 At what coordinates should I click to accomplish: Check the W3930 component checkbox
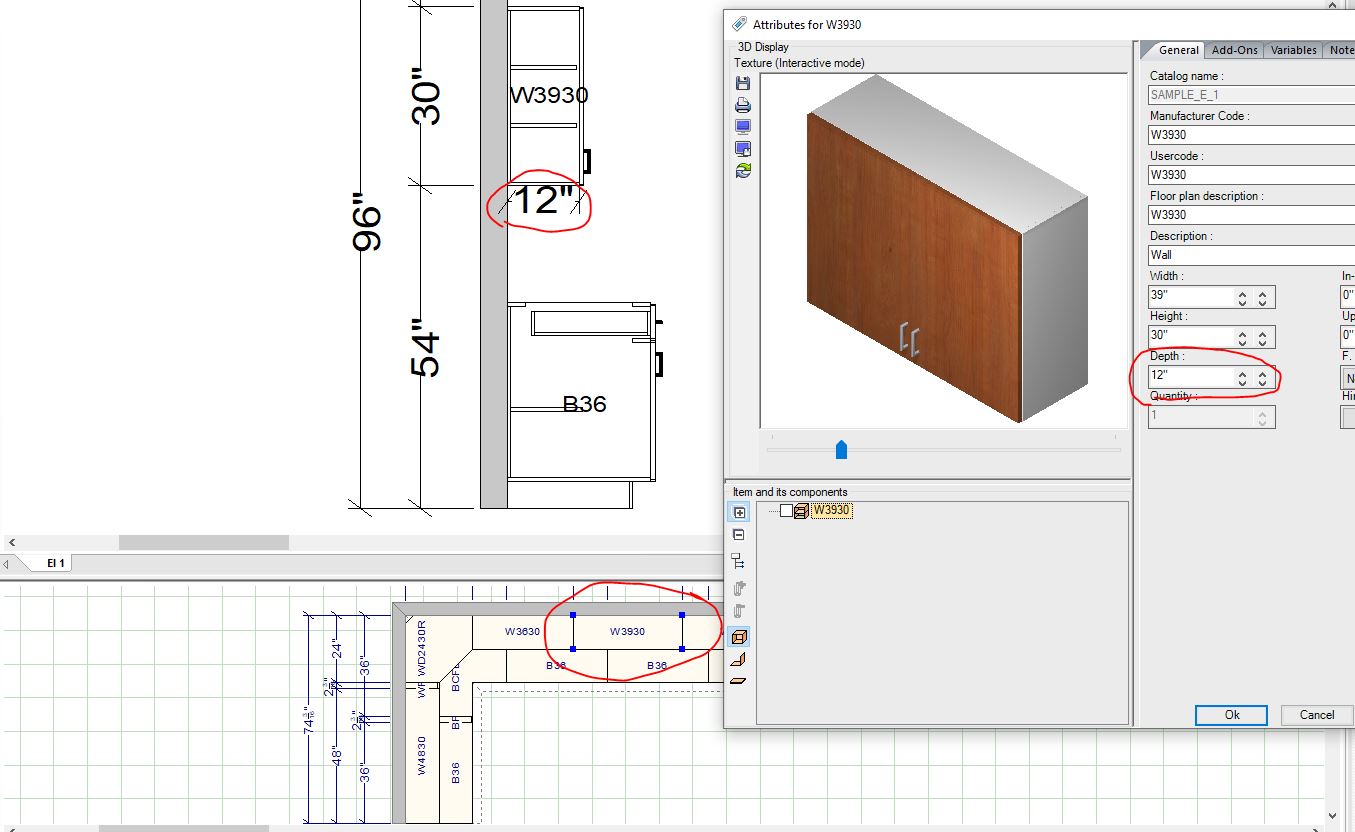tap(787, 511)
